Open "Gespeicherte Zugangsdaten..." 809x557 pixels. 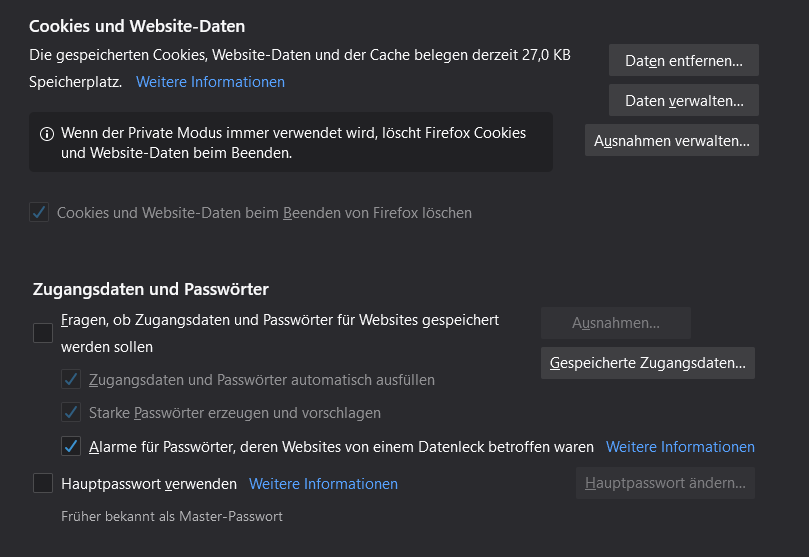coord(648,363)
